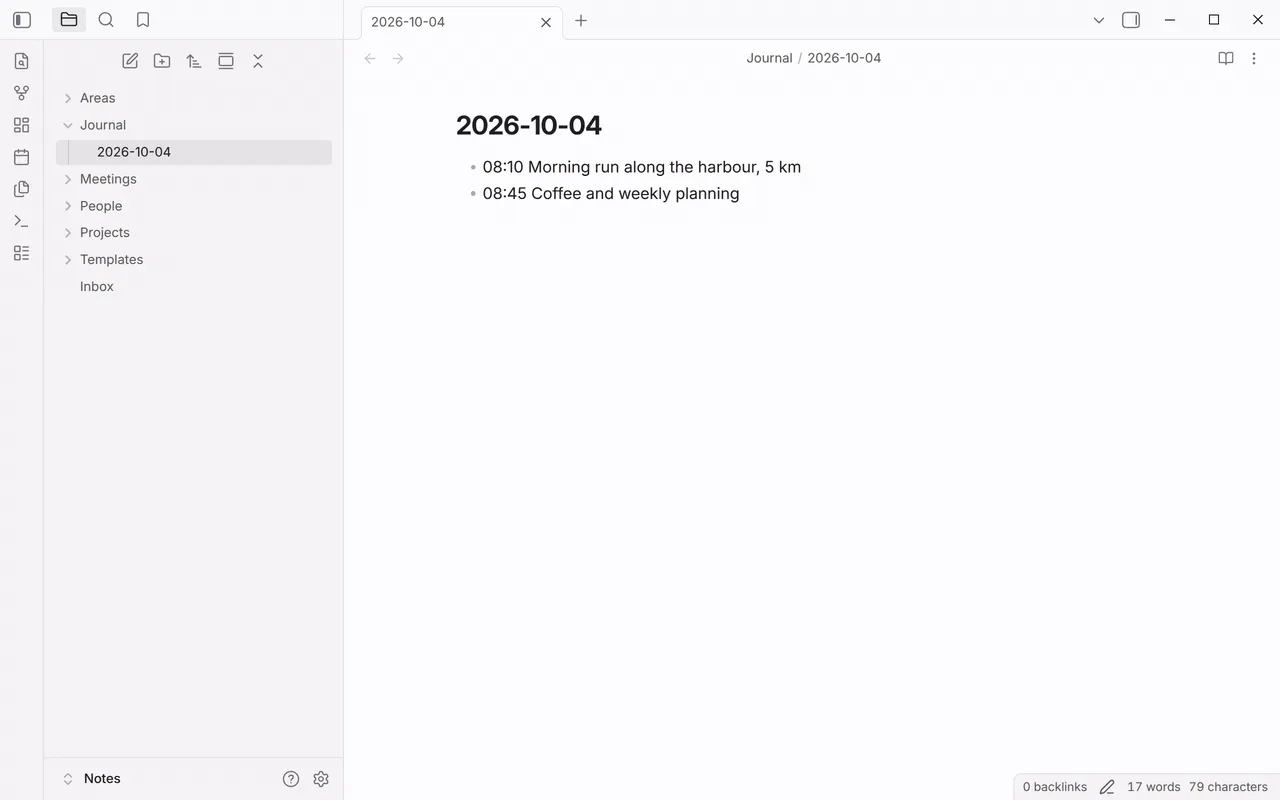Open Obsidian settings gear
Viewport: 1280px width, 800px height.
pos(321,779)
